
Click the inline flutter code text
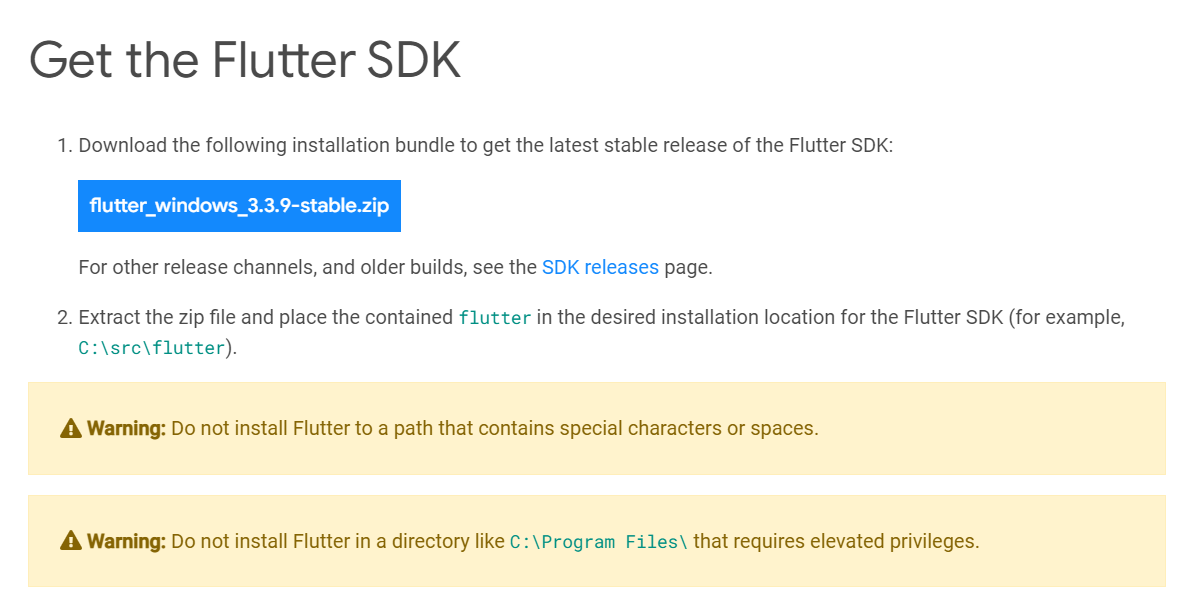(x=495, y=318)
